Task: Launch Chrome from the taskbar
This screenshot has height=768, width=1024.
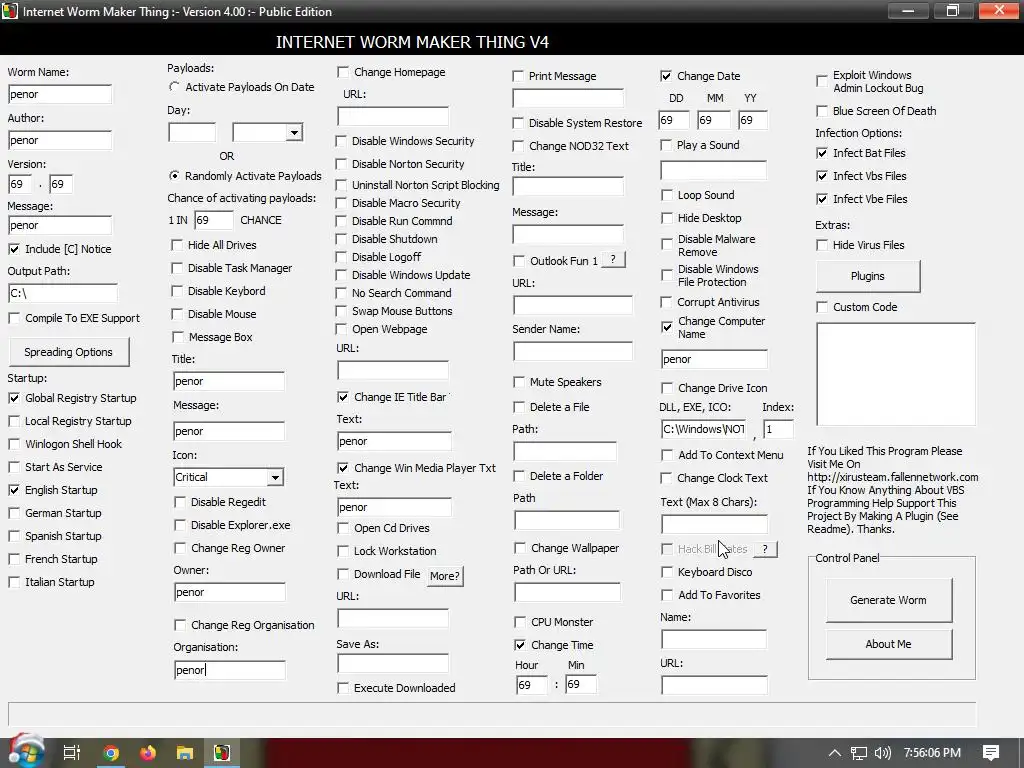Action: pos(111,753)
